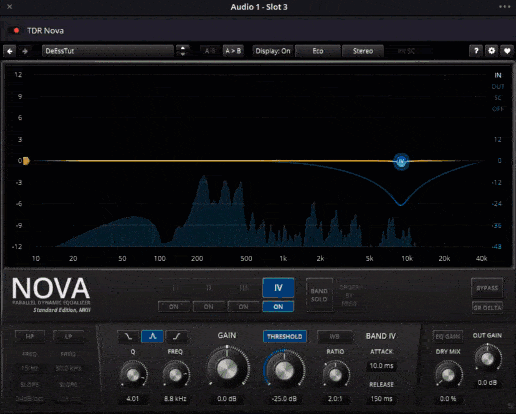This screenshot has width=516, height=414.
Task: Toggle band II ON button
Action: (x=209, y=307)
